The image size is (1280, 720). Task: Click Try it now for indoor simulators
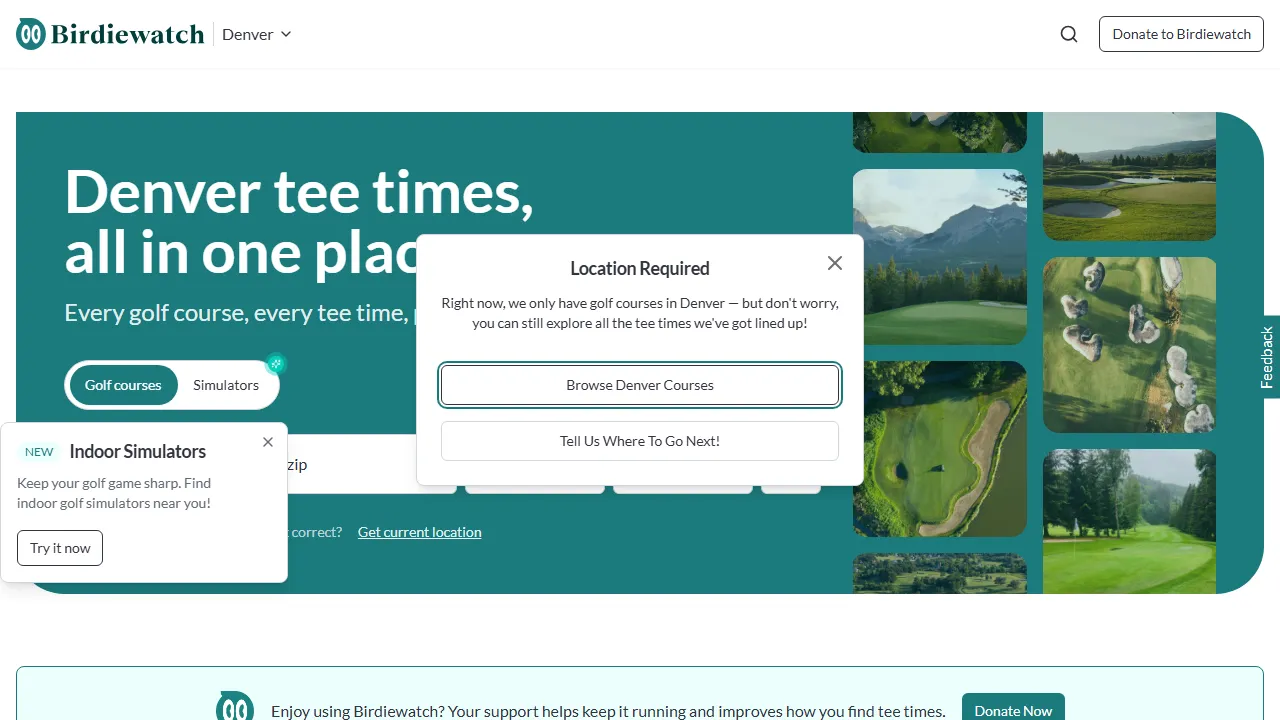tap(59, 548)
